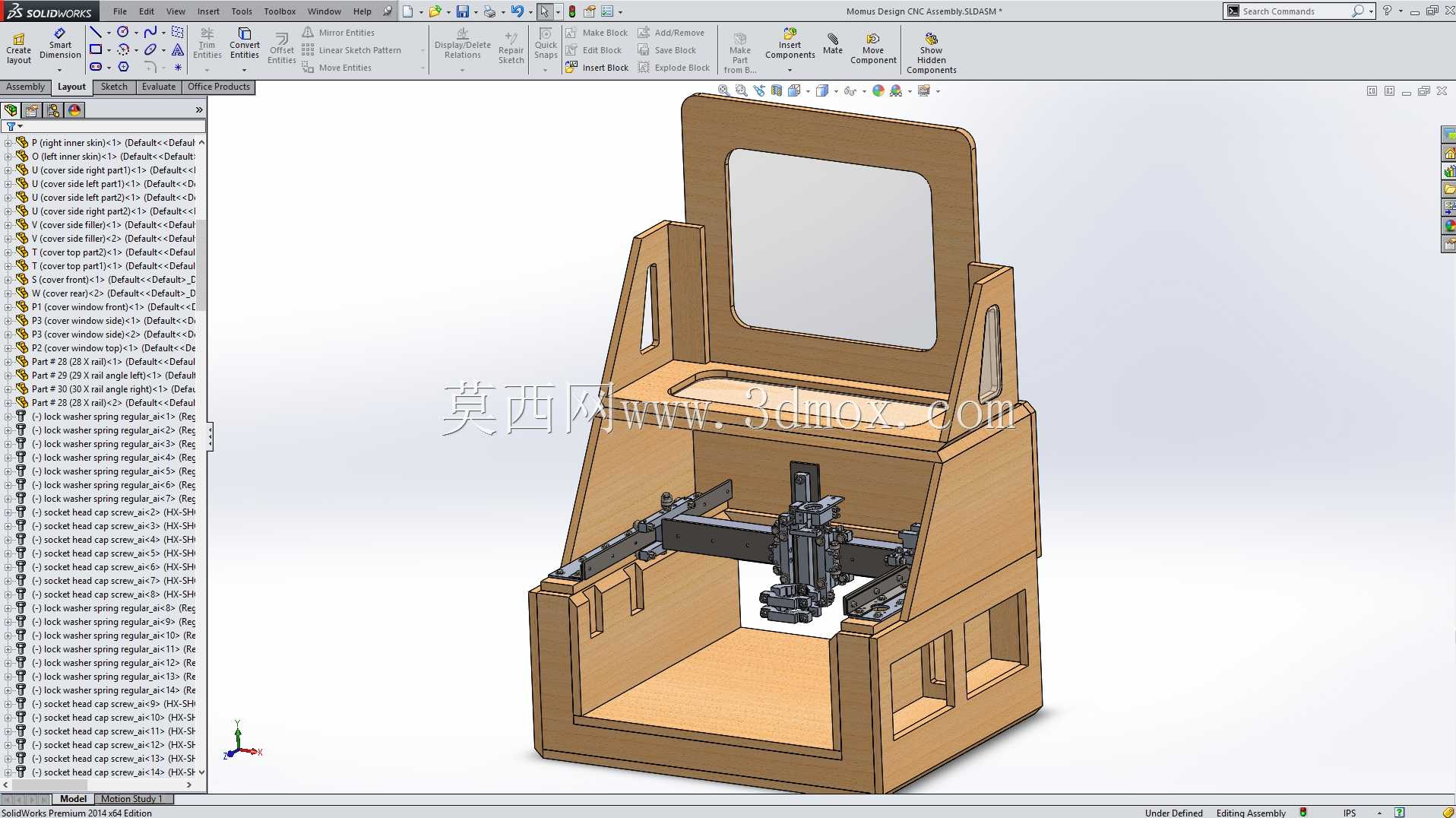1456x818 pixels.
Task: Open the PropertyManager panel tab
Action: tap(32, 110)
